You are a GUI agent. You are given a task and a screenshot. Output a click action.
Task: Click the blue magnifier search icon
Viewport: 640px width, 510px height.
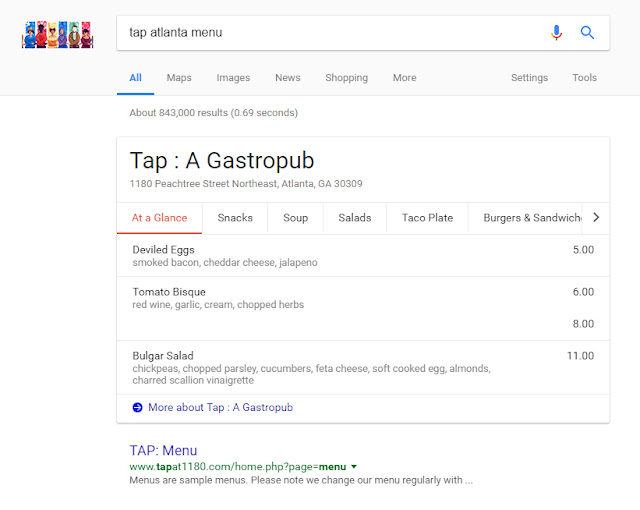587,32
